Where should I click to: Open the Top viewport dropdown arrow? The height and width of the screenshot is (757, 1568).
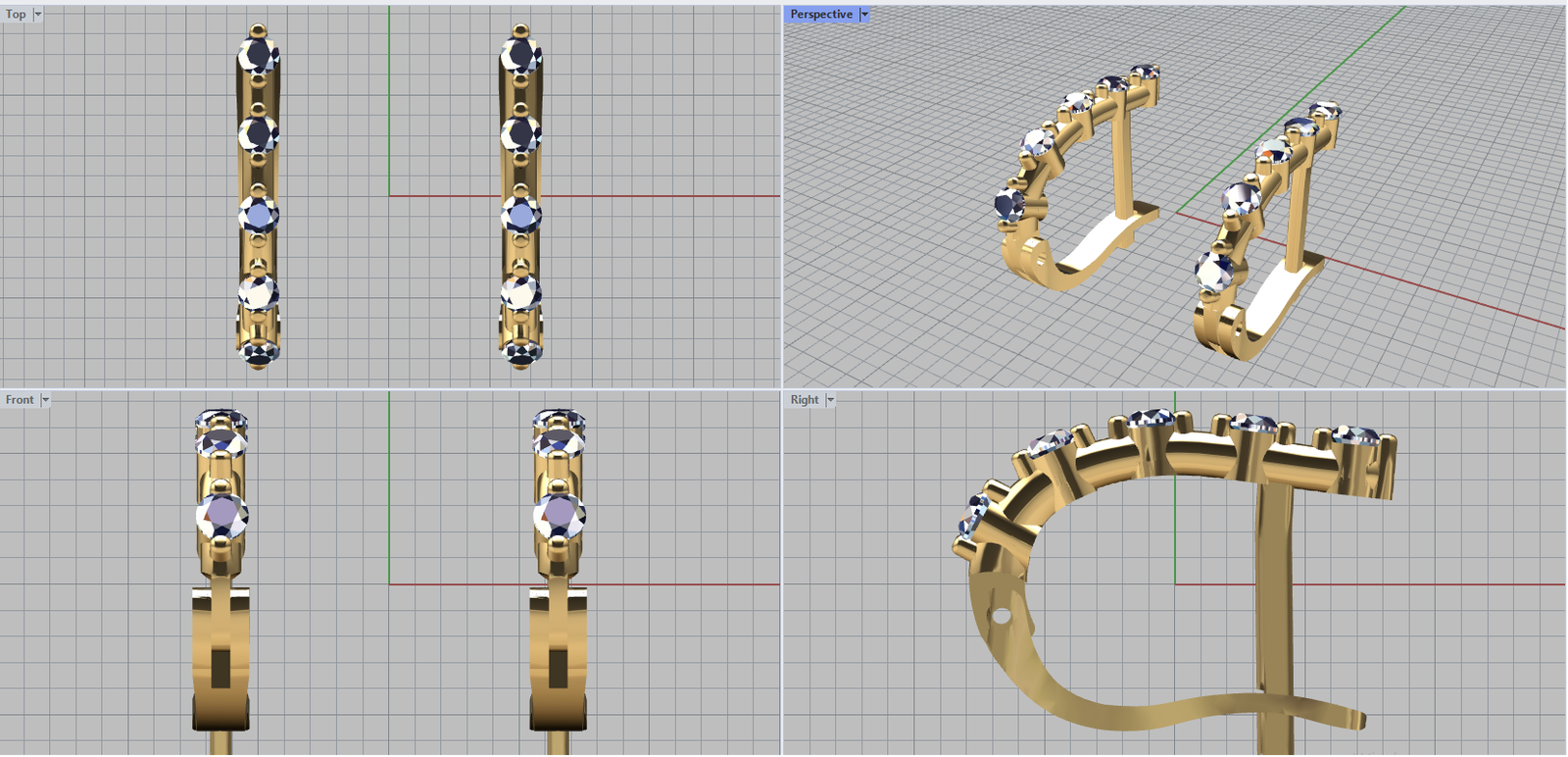coord(37,15)
